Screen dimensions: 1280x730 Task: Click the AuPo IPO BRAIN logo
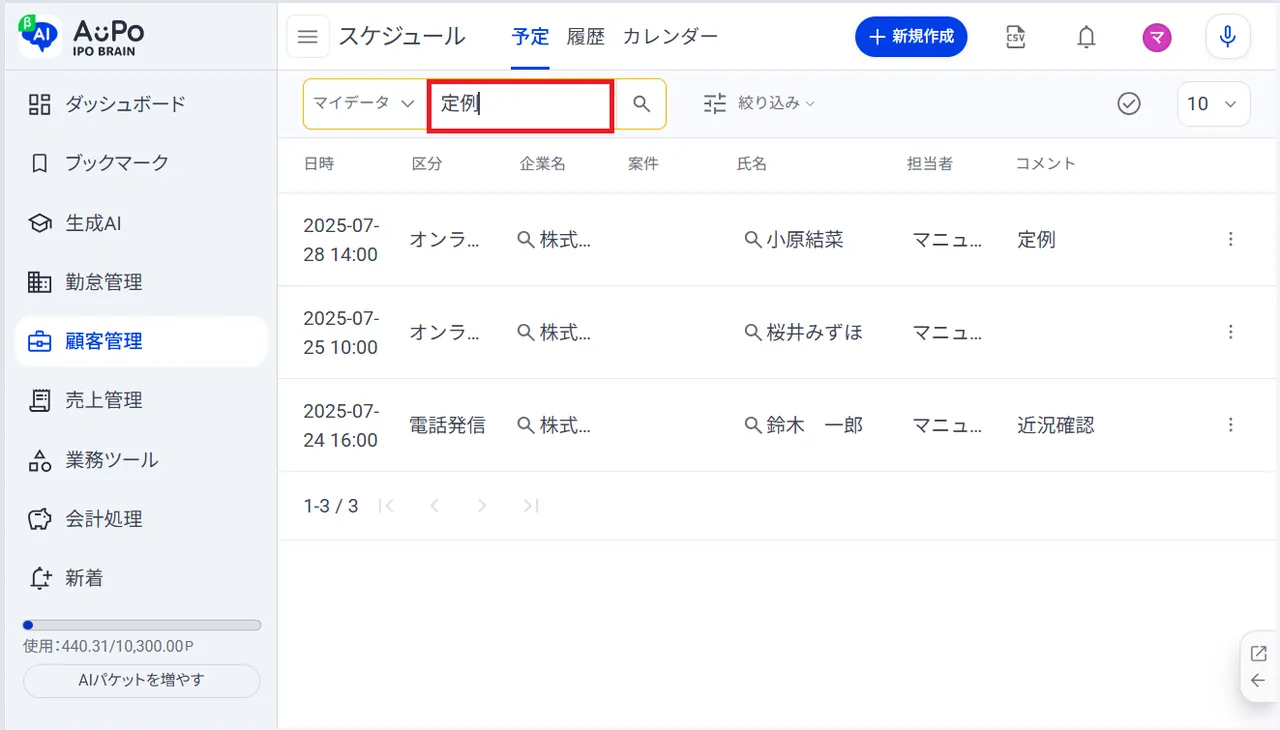pos(83,36)
